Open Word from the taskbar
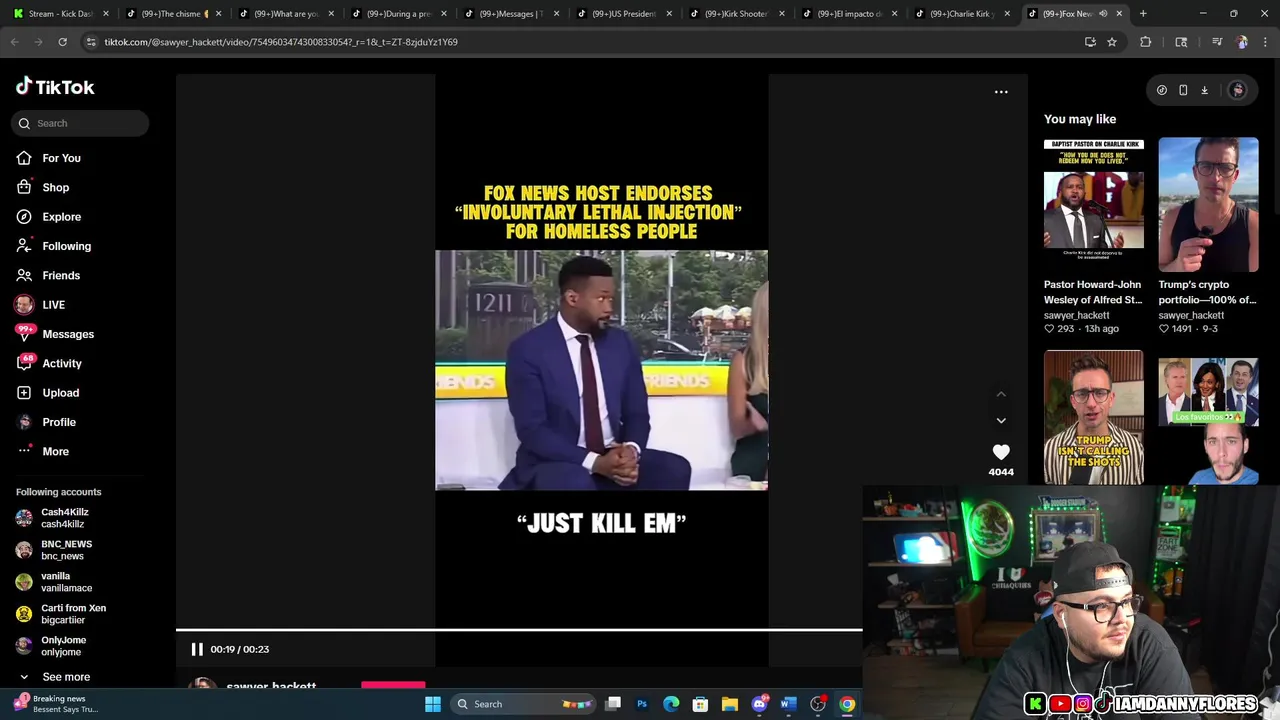The height and width of the screenshot is (720, 1280). pos(788,704)
